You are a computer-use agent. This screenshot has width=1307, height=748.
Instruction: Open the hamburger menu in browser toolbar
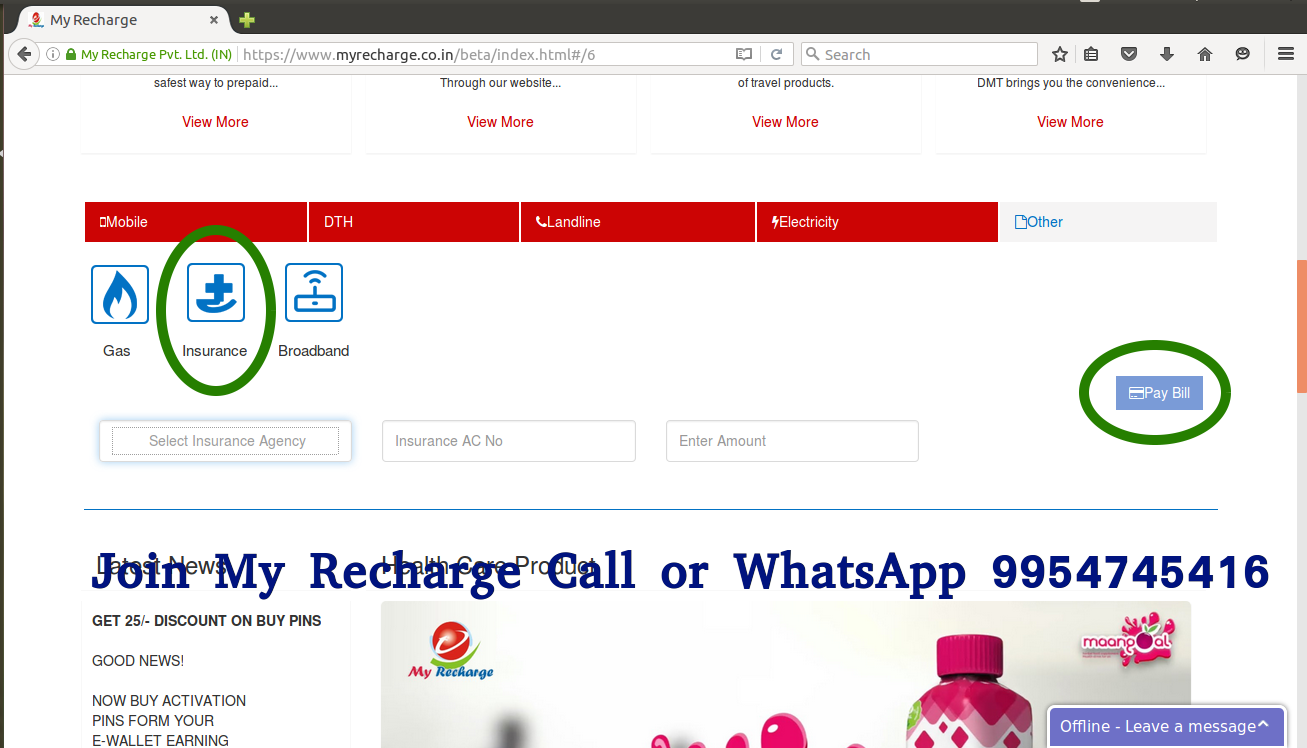click(1286, 53)
